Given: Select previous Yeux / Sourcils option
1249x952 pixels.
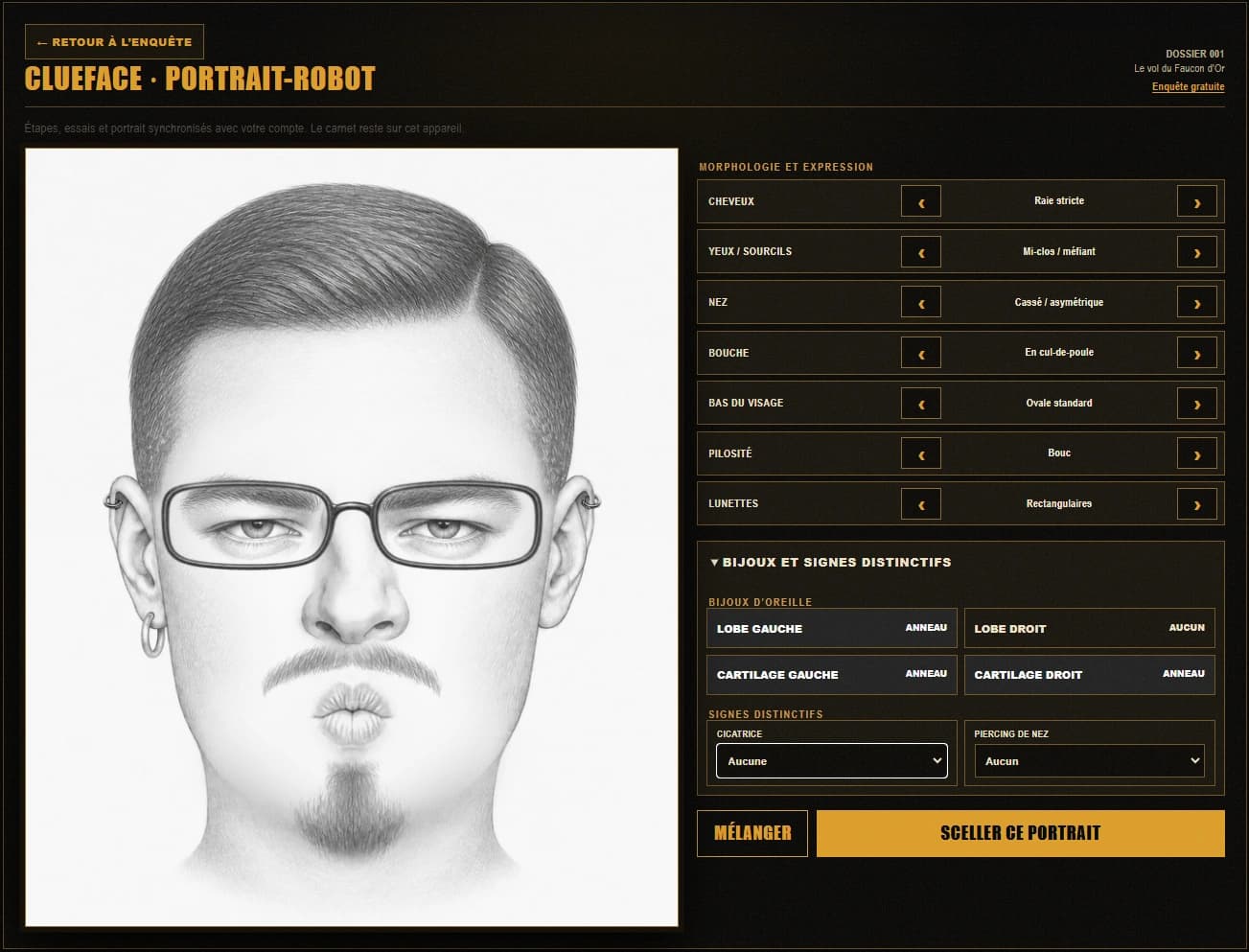Looking at the screenshot, I should [921, 252].
